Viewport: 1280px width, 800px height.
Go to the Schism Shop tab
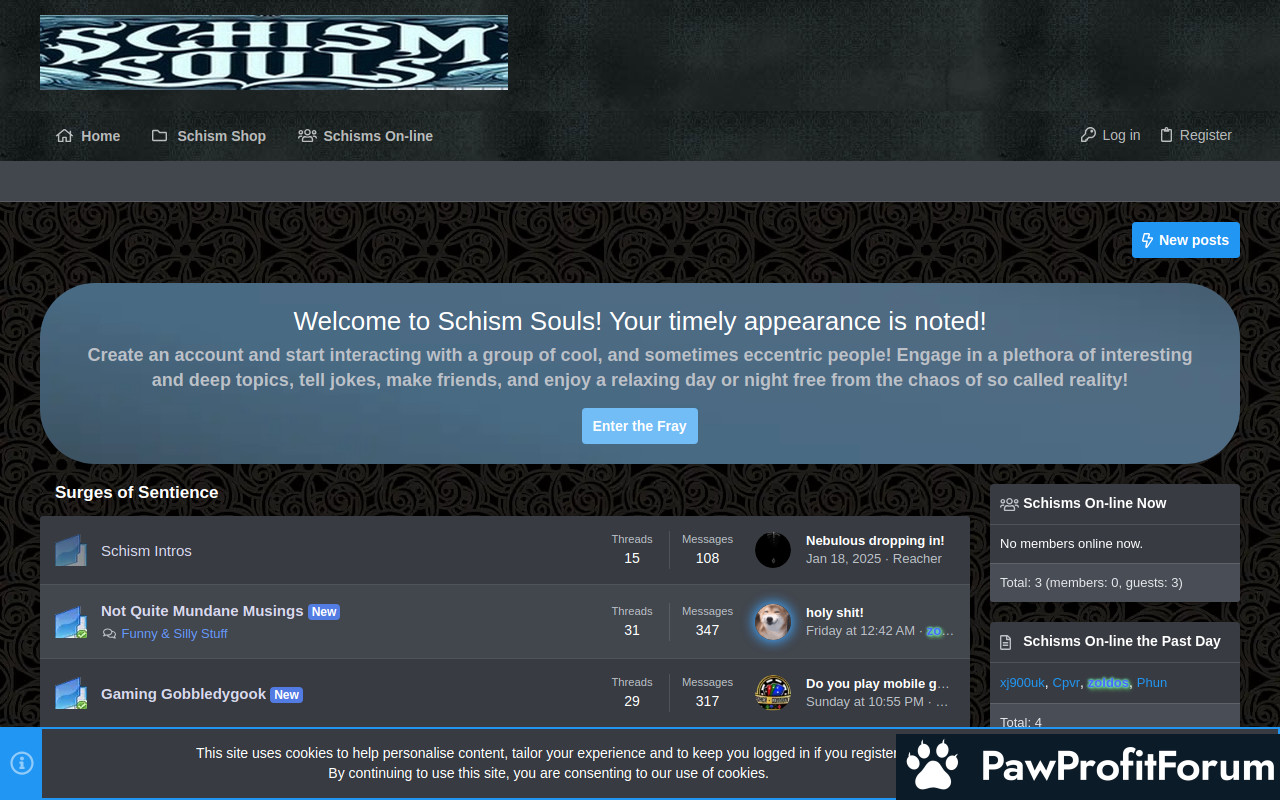point(209,136)
